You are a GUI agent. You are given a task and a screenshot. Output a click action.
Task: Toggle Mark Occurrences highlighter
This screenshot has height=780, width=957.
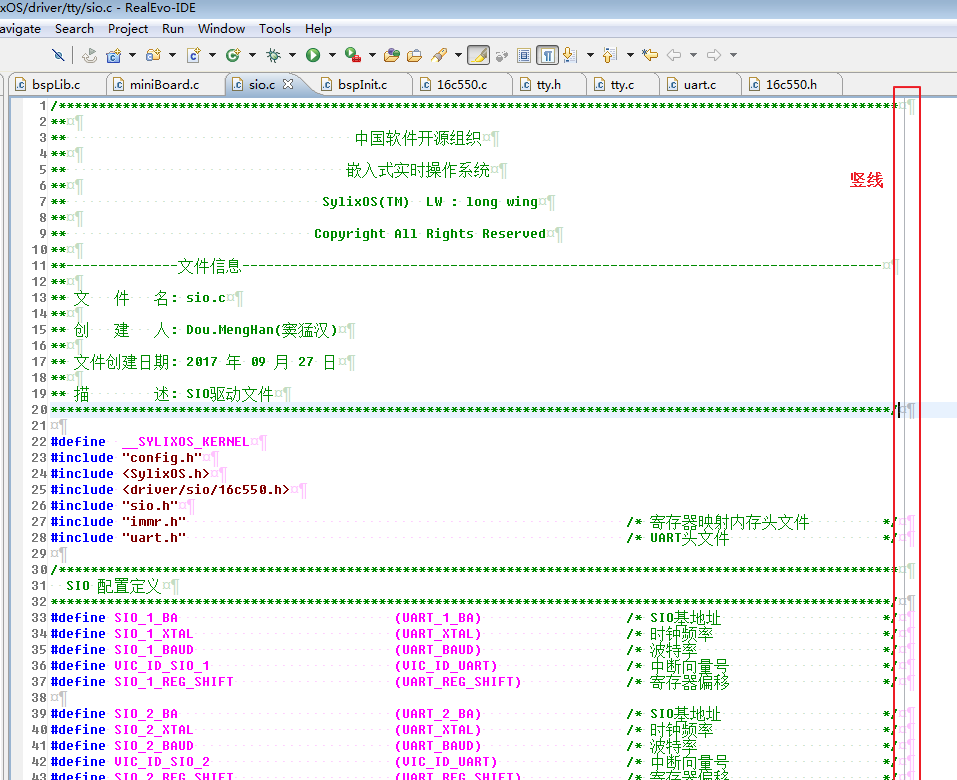point(478,56)
